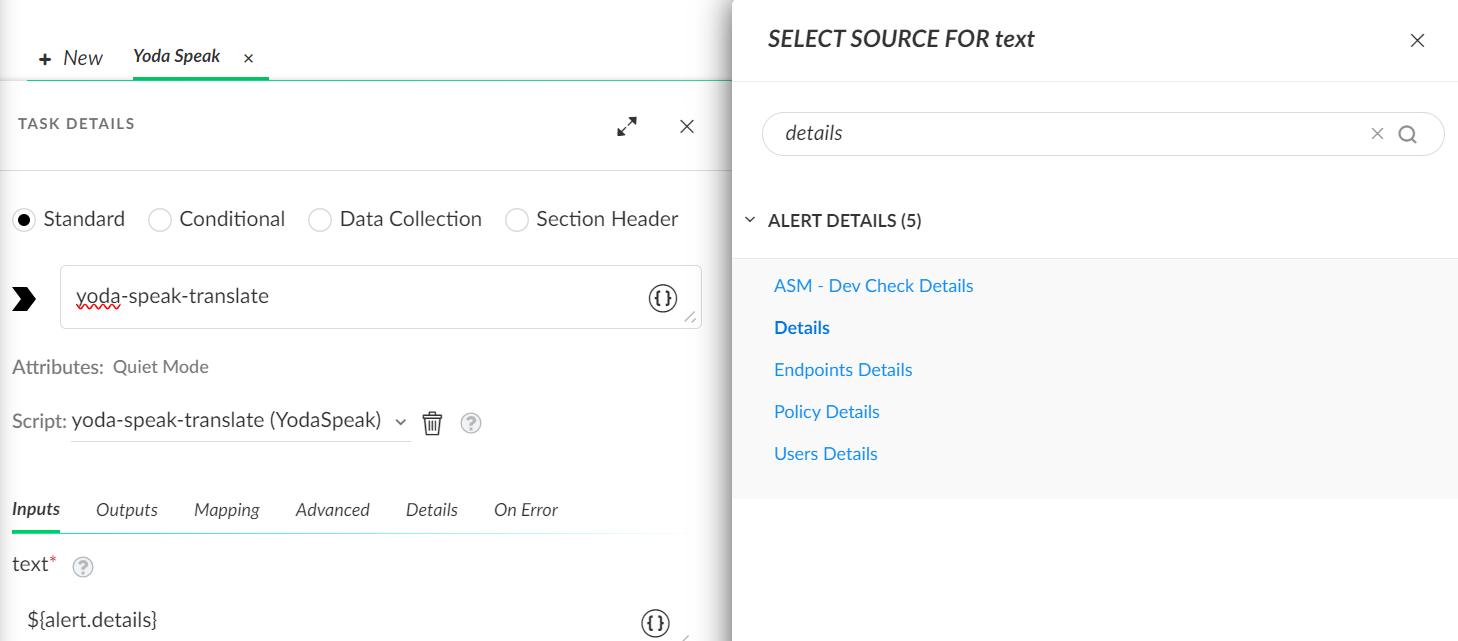This screenshot has width=1458, height=641.
Task: Click the 'TASK DETAILS' heading
Action: [76, 124]
